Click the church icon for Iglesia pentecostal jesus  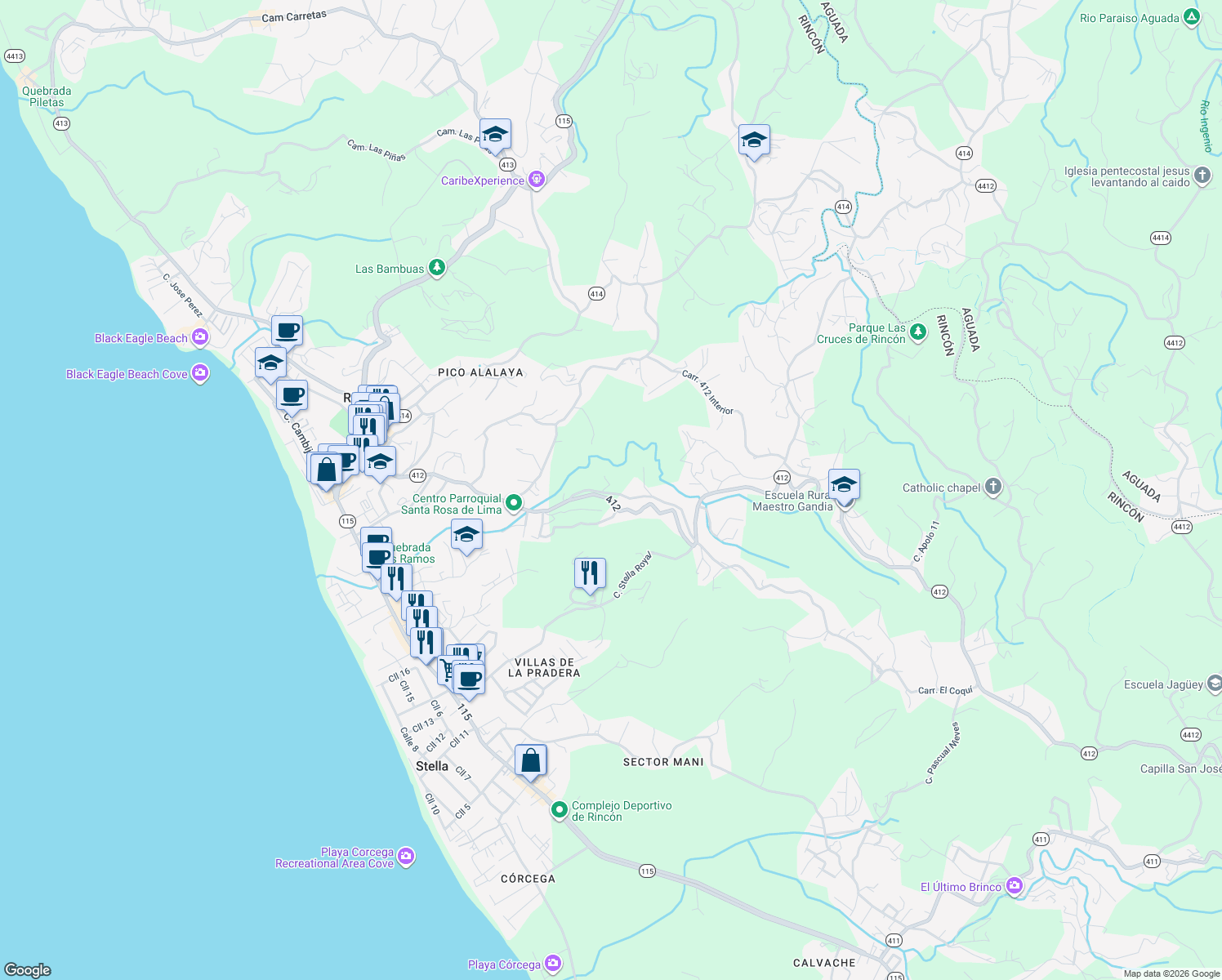[1202, 176]
